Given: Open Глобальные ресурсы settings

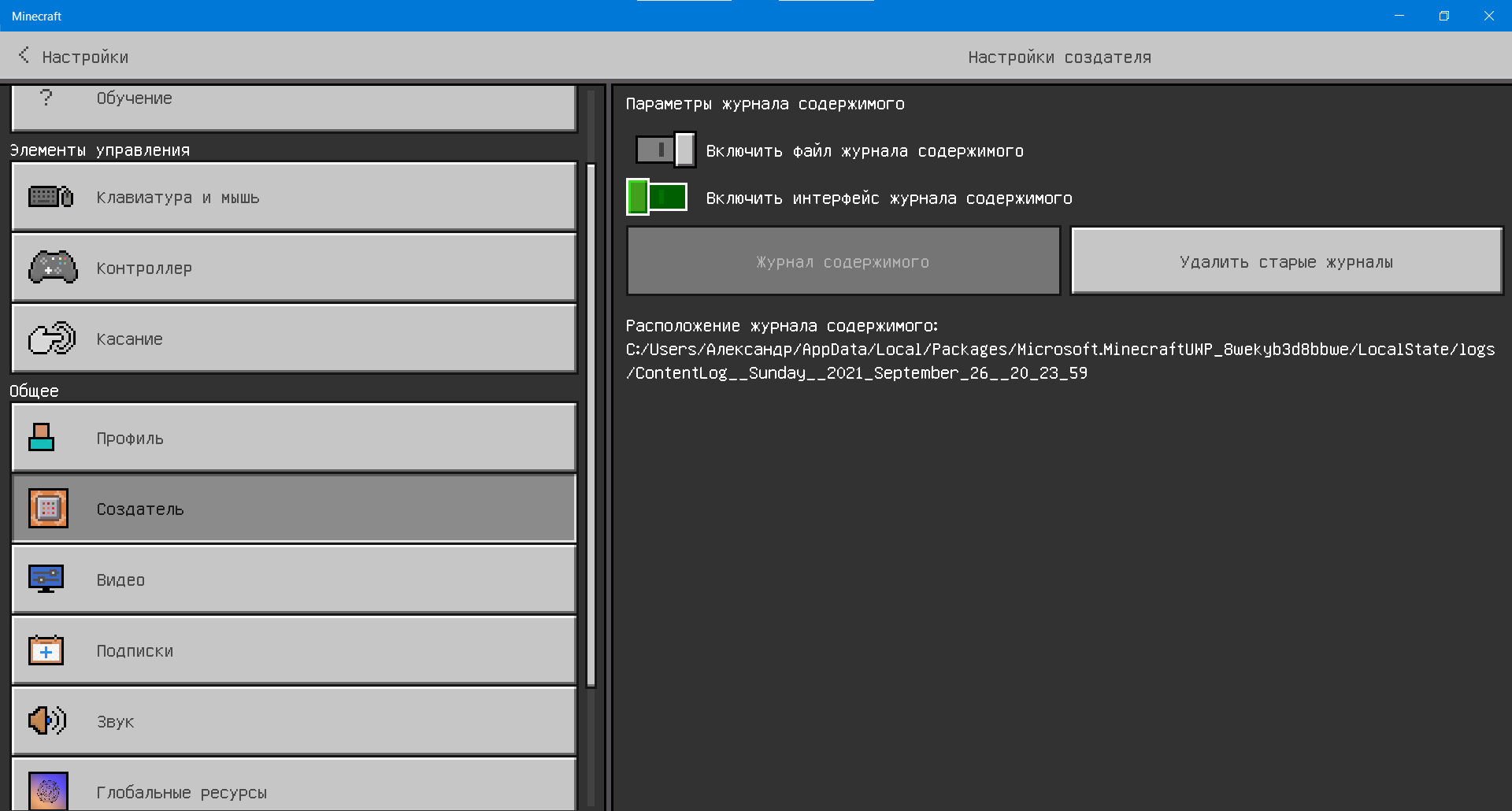Looking at the screenshot, I should (x=294, y=784).
